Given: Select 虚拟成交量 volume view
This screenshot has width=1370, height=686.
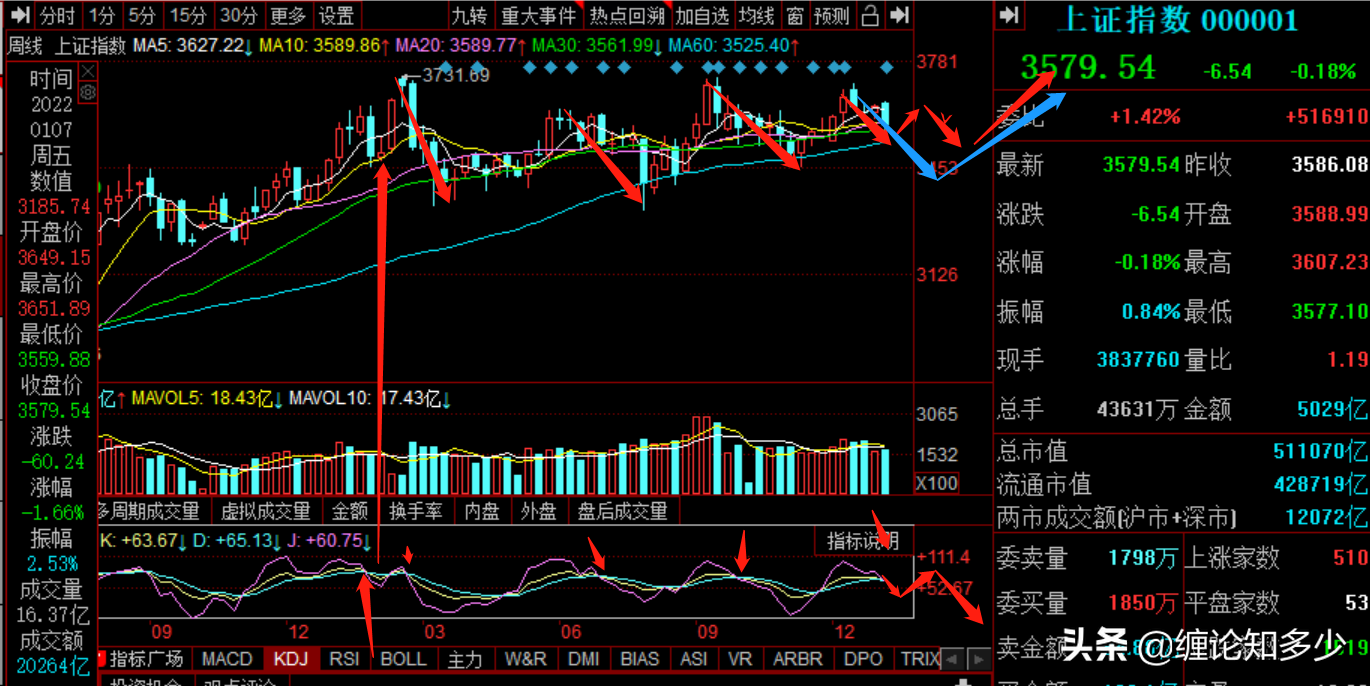Looking at the screenshot, I should [x=266, y=511].
